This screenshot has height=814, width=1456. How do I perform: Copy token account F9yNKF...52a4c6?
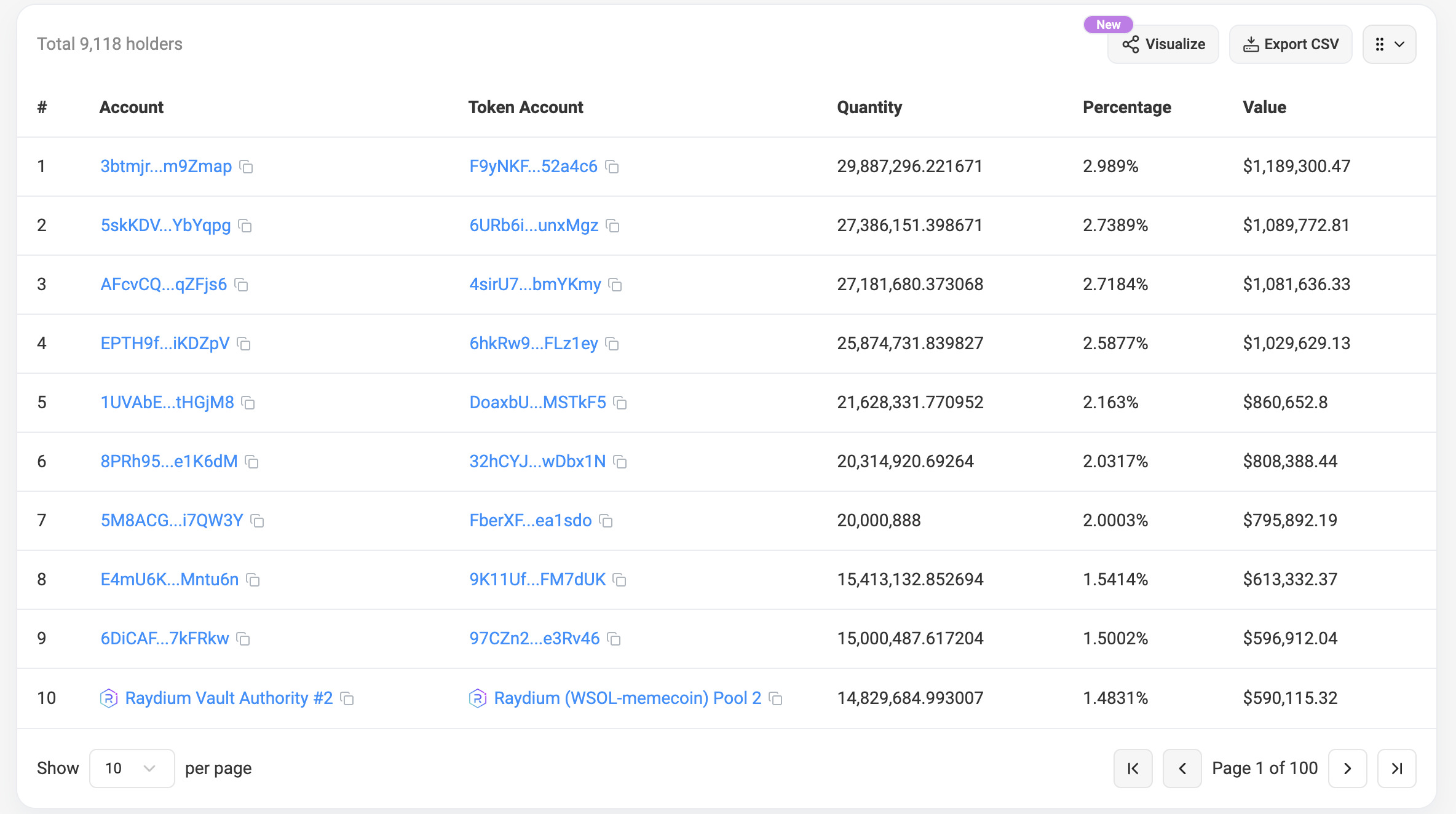pos(612,167)
